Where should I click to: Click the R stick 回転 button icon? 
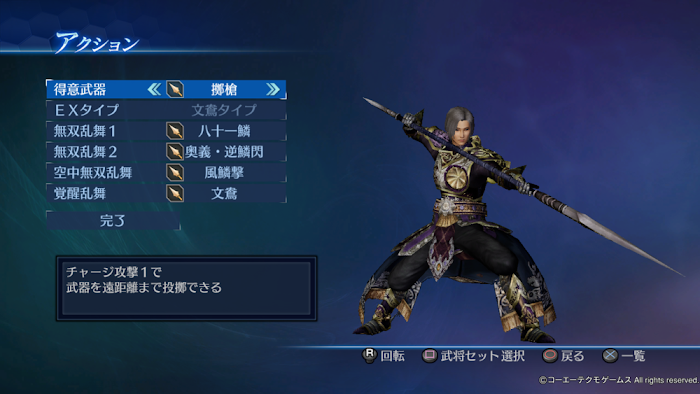click(x=369, y=355)
